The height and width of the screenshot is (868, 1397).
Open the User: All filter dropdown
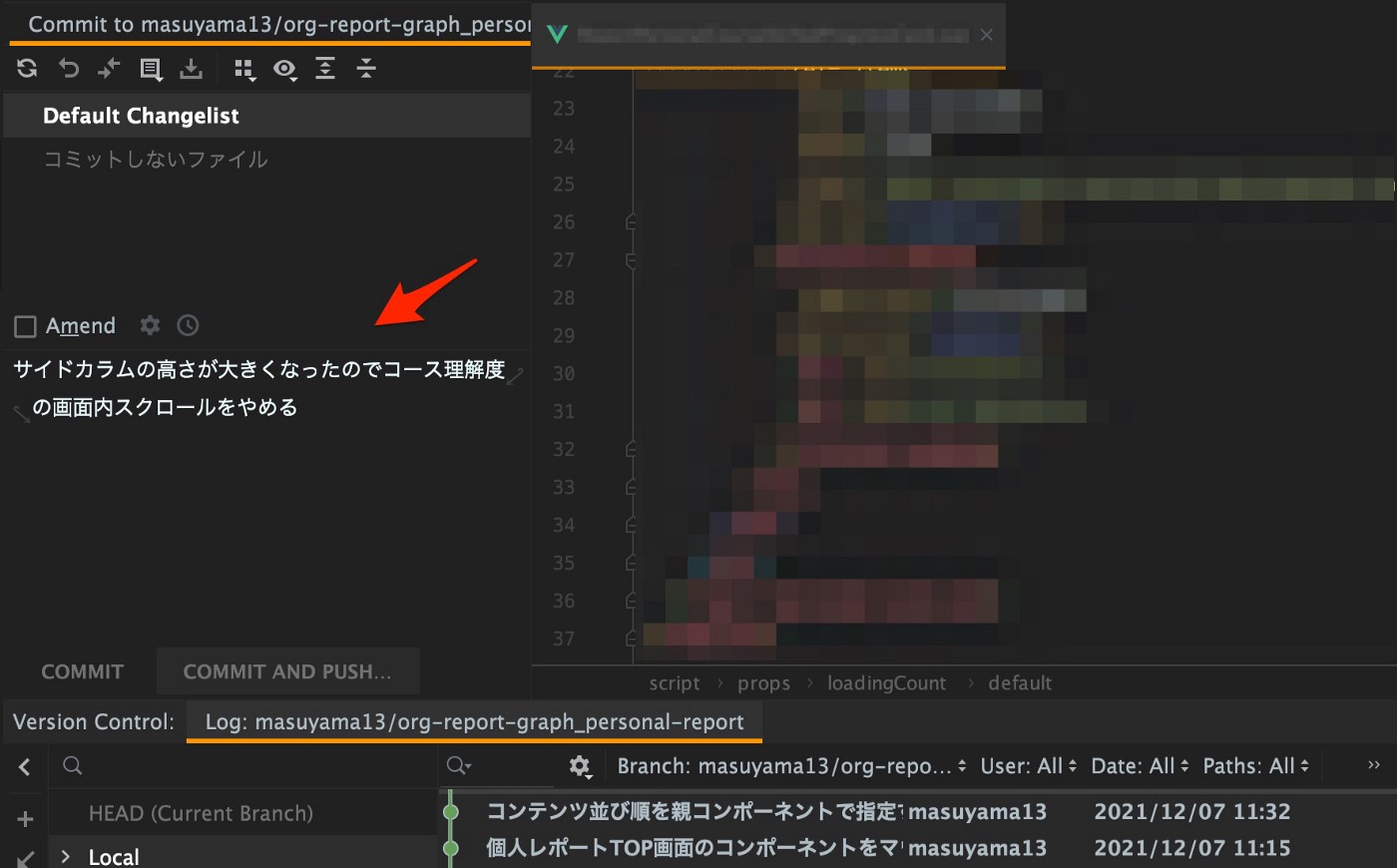tap(1029, 766)
